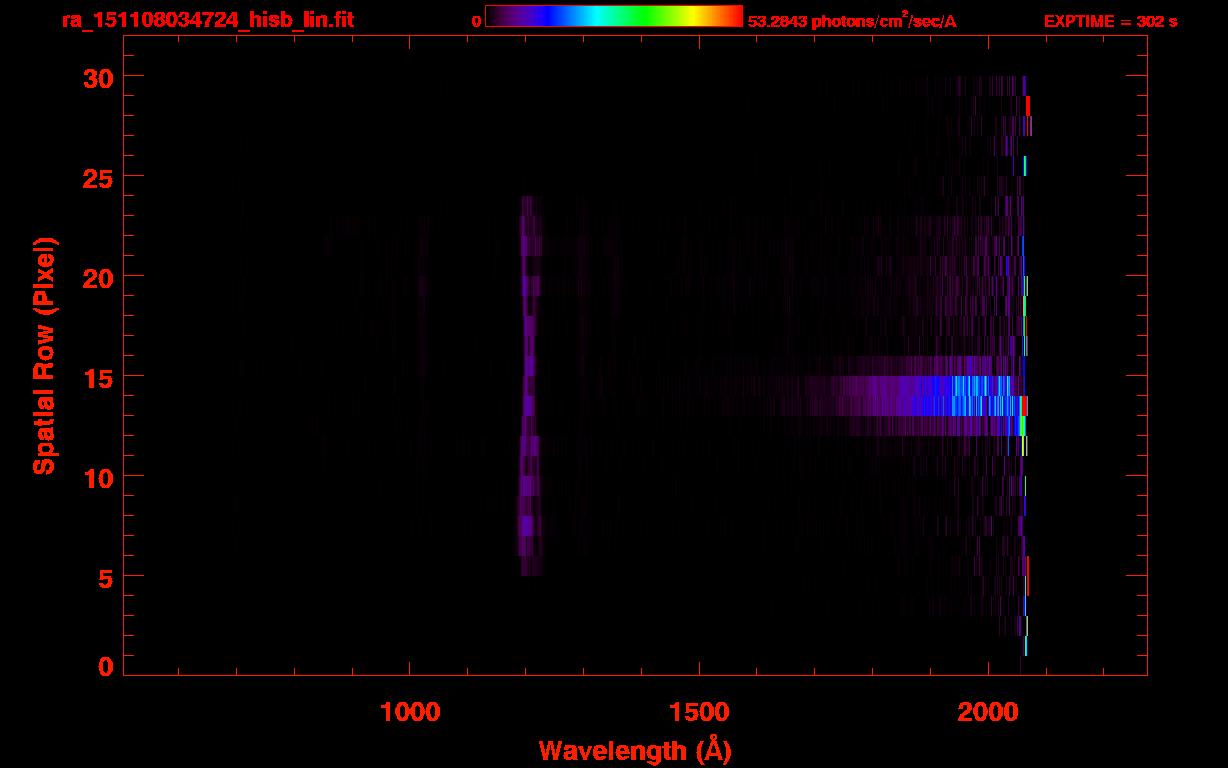Click the 53.2843 photons/cm²/sec/A maximum label
Viewport: 1228px width, 768px height.
tap(852, 21)
